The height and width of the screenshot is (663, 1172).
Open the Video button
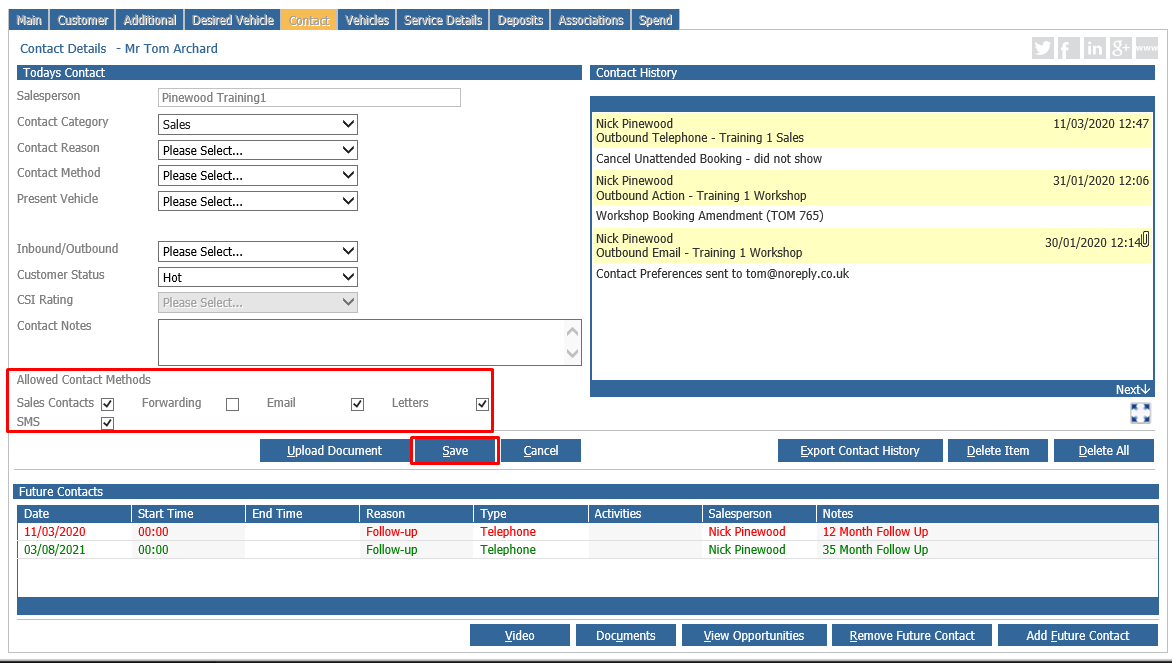pyautogui.click(x=519, y=635)
